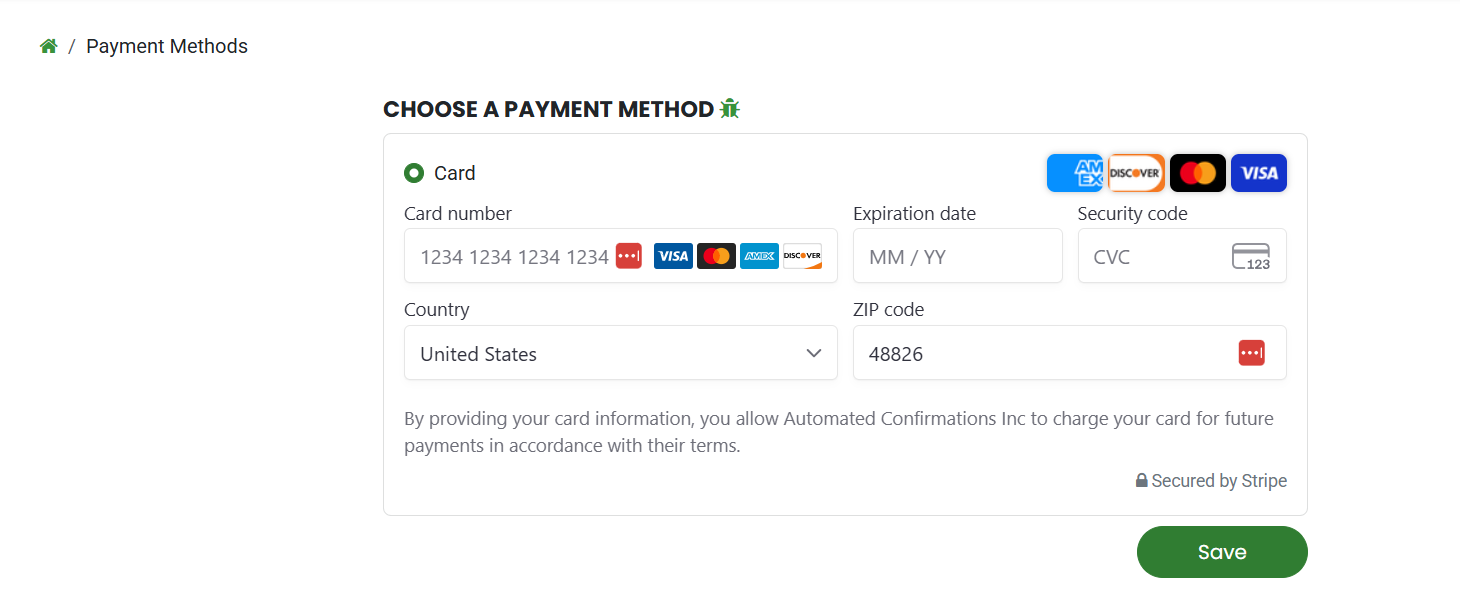Click into the ZIP code field
This screenshot has height=615, width=1460.
(1040, 353)
